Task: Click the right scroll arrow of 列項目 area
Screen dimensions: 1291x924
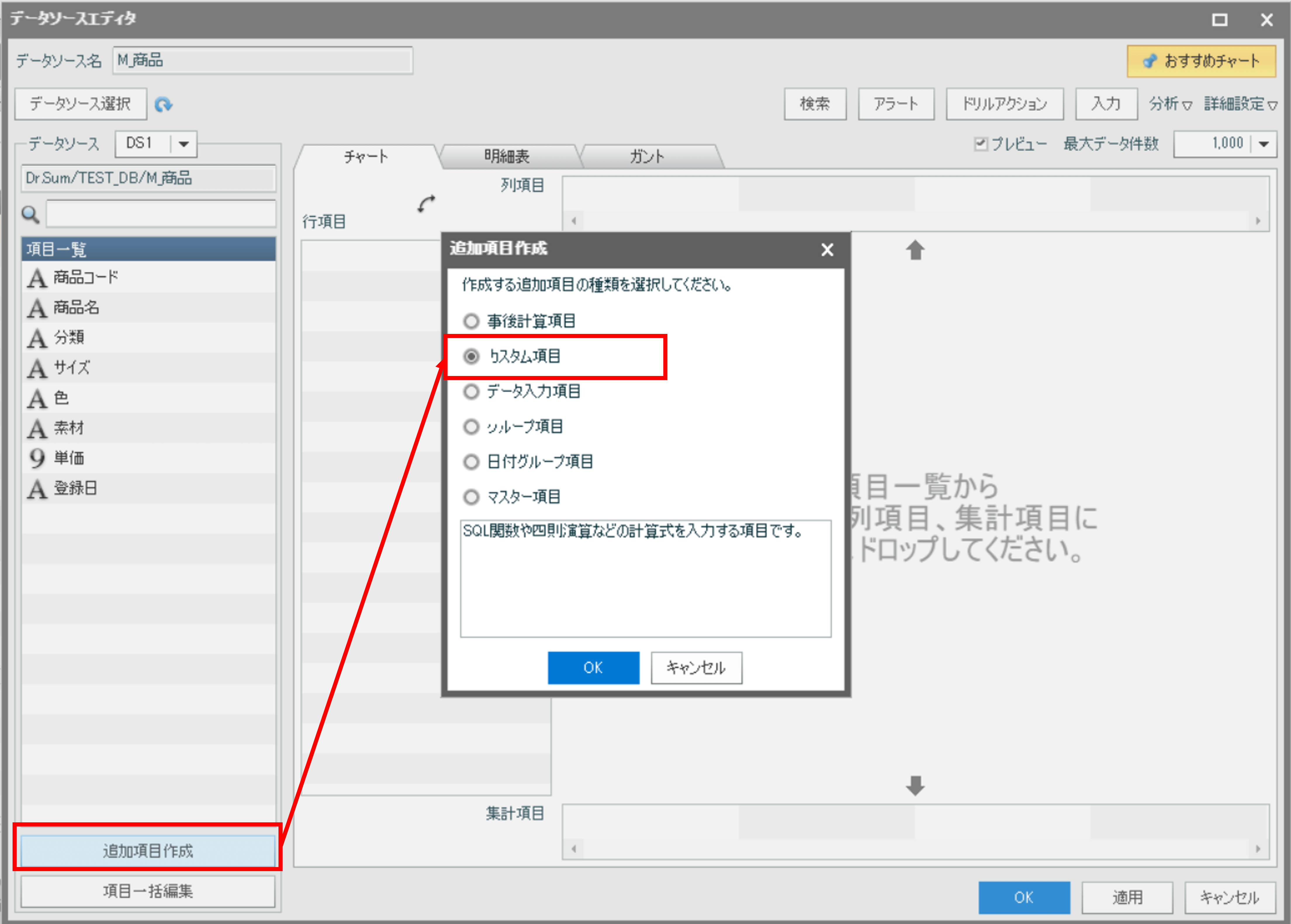Action: [1258, 221]
